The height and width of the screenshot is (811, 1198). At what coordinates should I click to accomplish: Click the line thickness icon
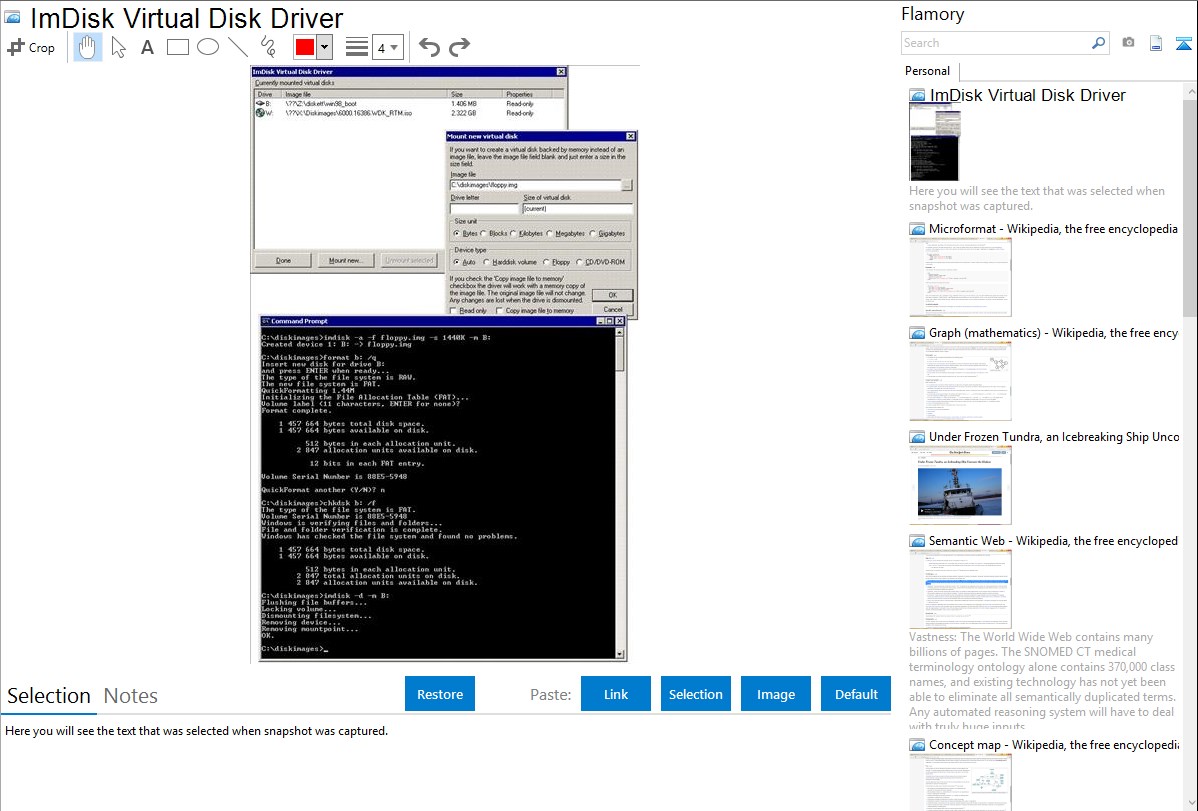tap(356, 47)
